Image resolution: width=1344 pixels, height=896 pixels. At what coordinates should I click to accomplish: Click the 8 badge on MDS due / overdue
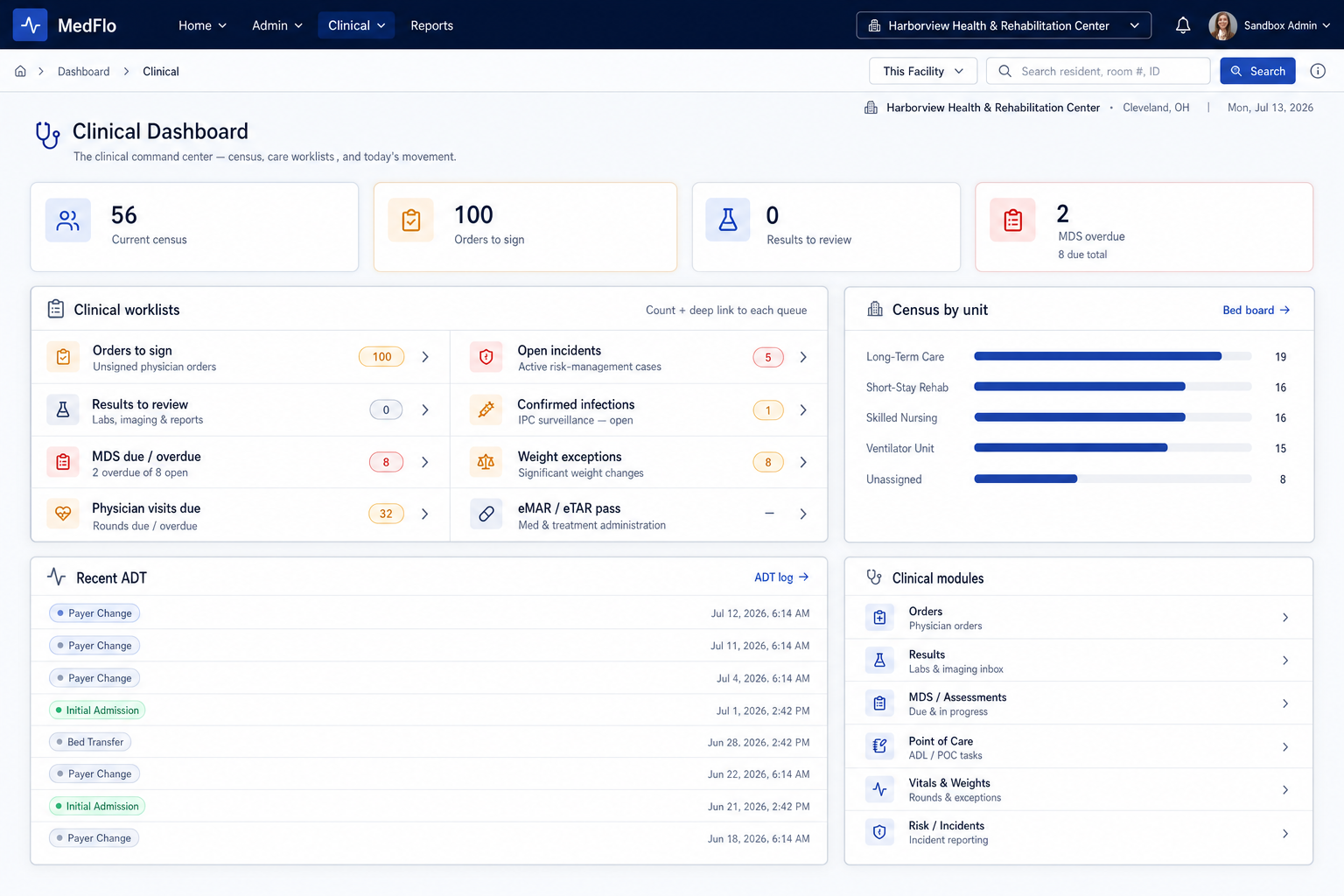pyautogui.click(x=386, y=462)
